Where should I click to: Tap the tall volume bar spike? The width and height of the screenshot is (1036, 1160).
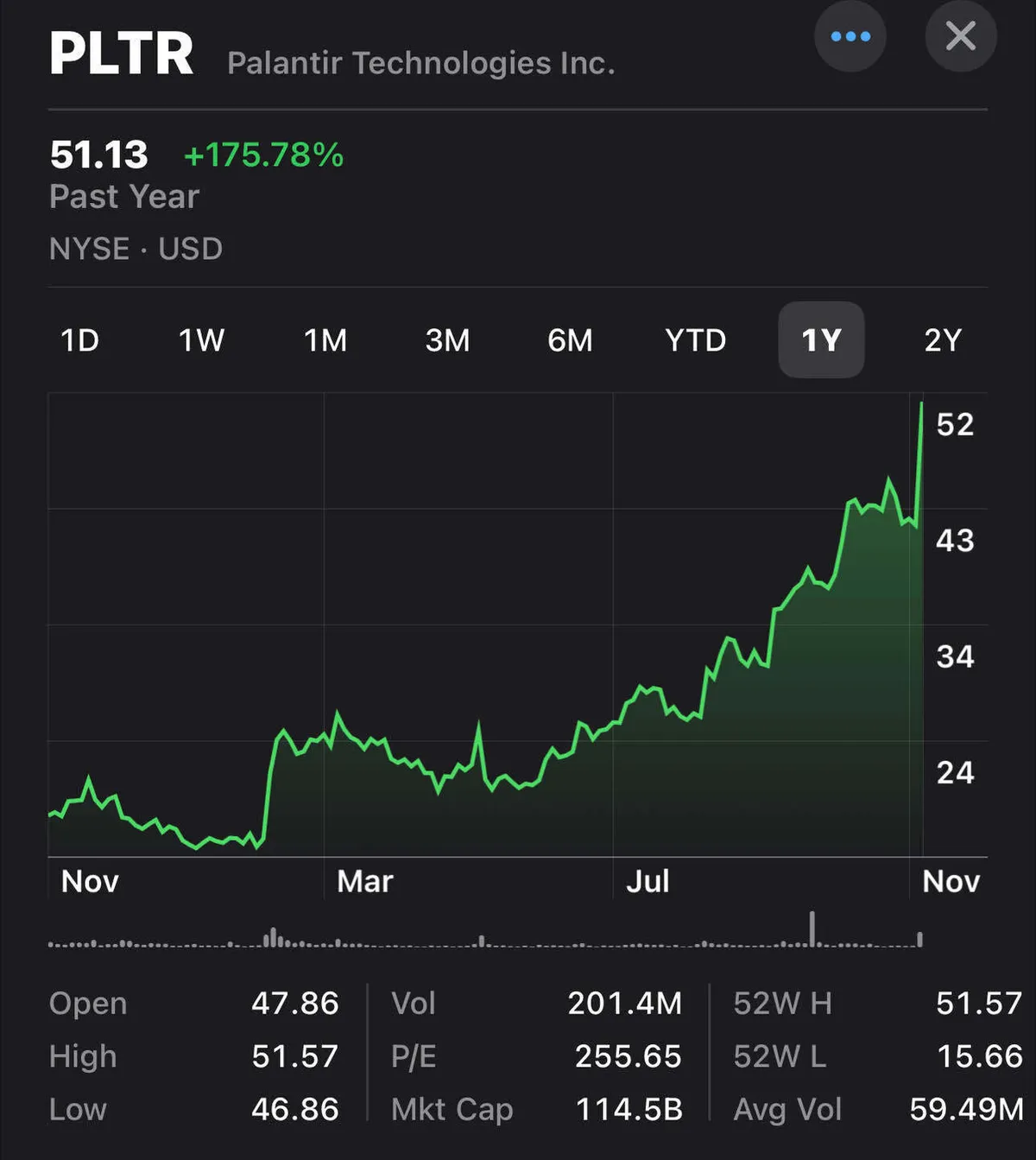point(812,929)
